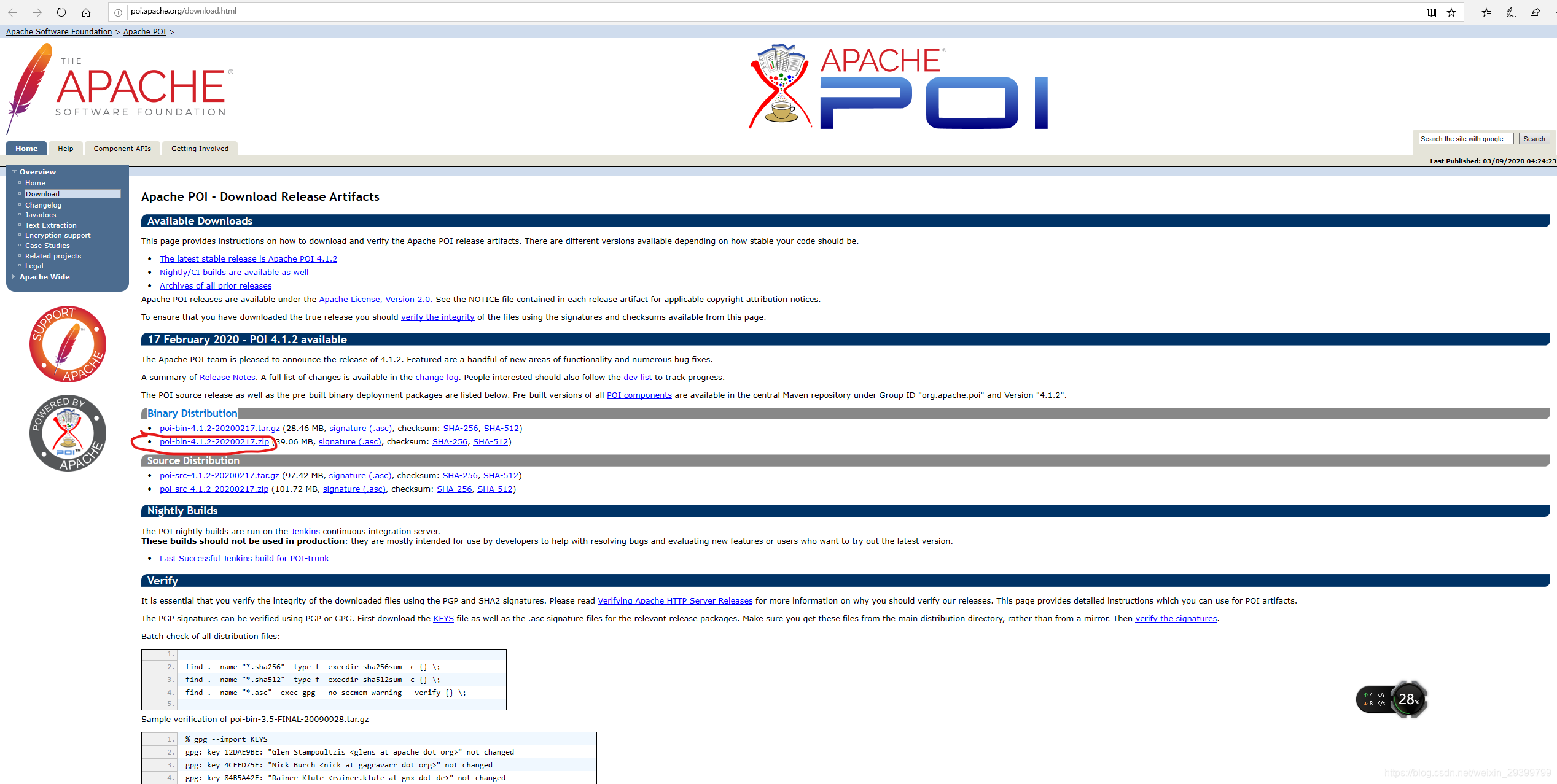This screenshot has height=784, width=1557.
Task: Open the Help tab
Action: [x=65, y=149]
